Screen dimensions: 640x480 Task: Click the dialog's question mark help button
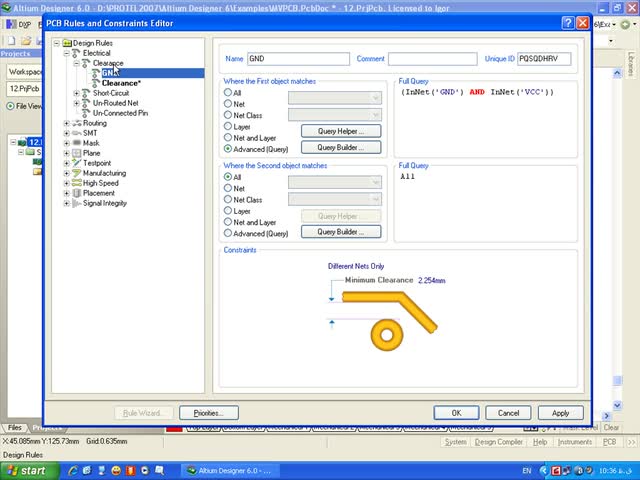(x=568, y=23)
